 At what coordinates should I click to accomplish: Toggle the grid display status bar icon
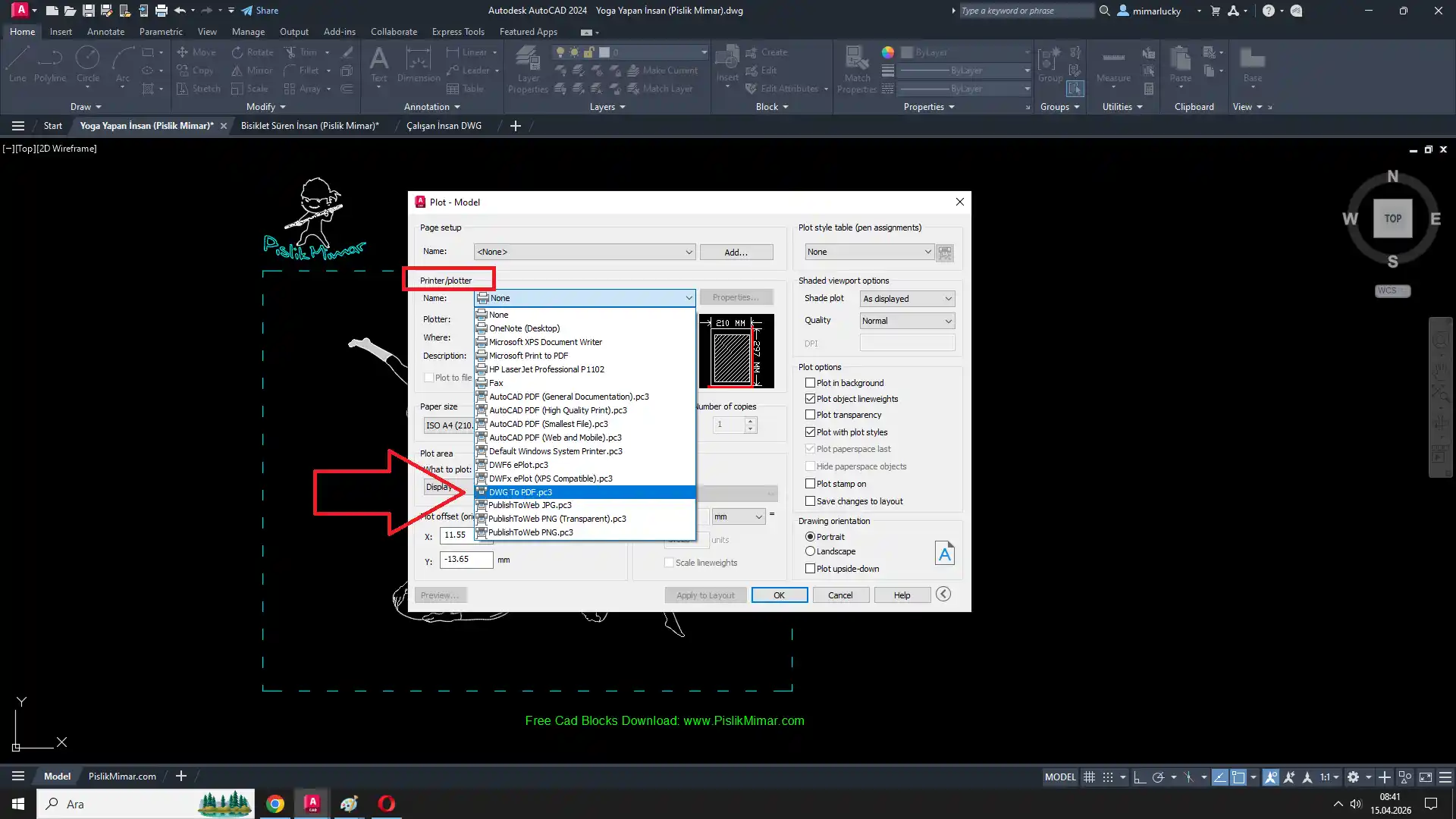click(1089, 777)
